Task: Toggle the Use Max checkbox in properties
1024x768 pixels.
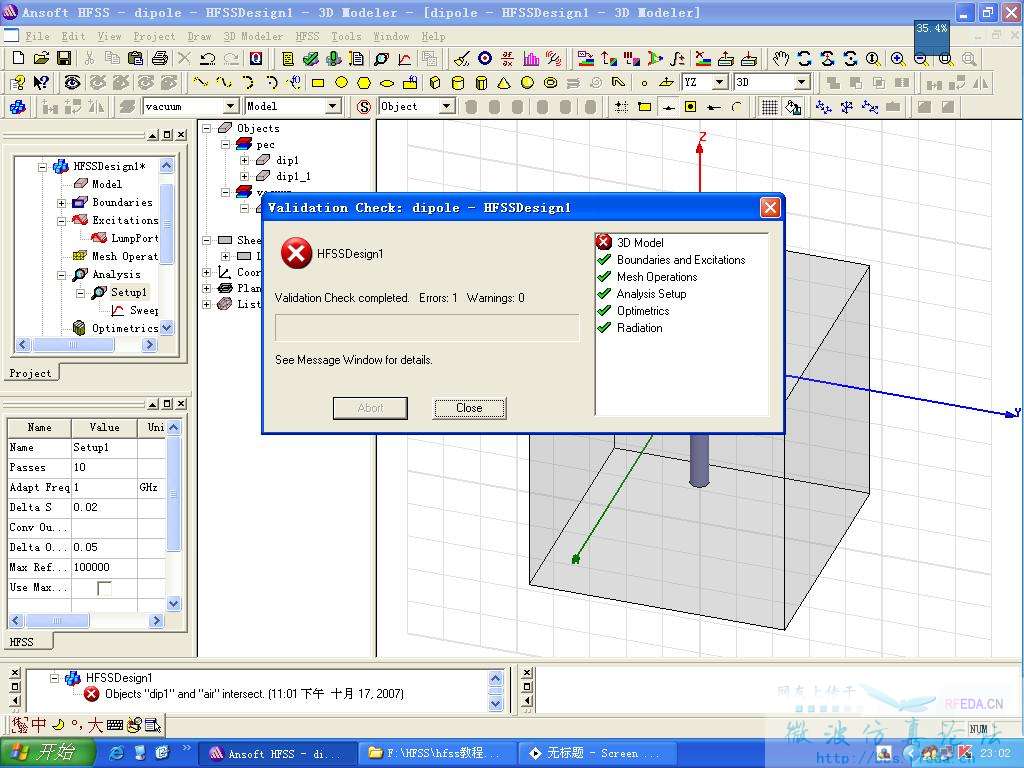Action: click(x=104, y=588)
